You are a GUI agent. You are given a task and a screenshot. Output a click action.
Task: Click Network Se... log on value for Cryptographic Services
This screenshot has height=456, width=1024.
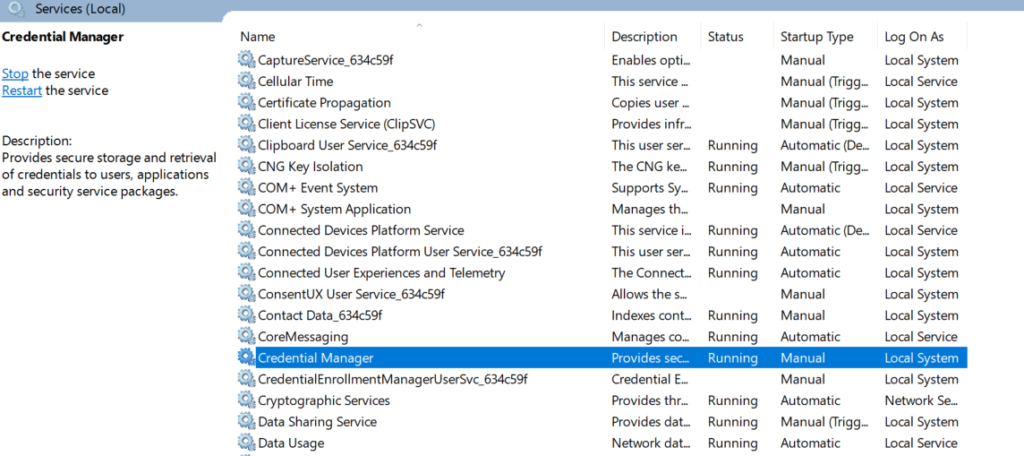(x=921, y=400)
